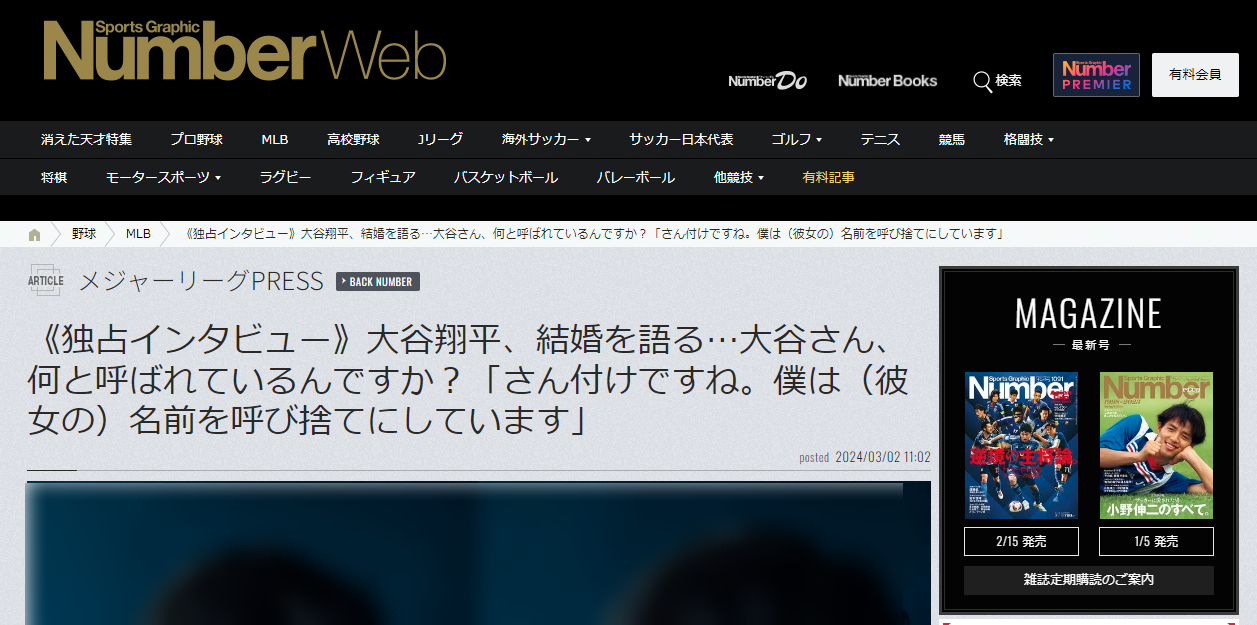Go to the 野球 breadcrumb link
The image size is (1257, 625).
coord(84,234)
